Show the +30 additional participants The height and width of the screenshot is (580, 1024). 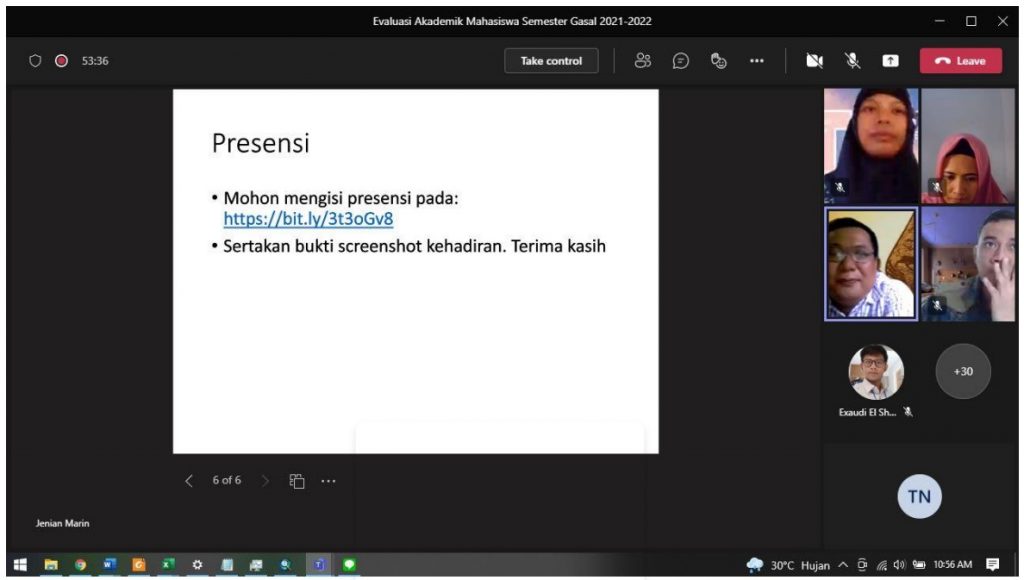tap(962, 372)
